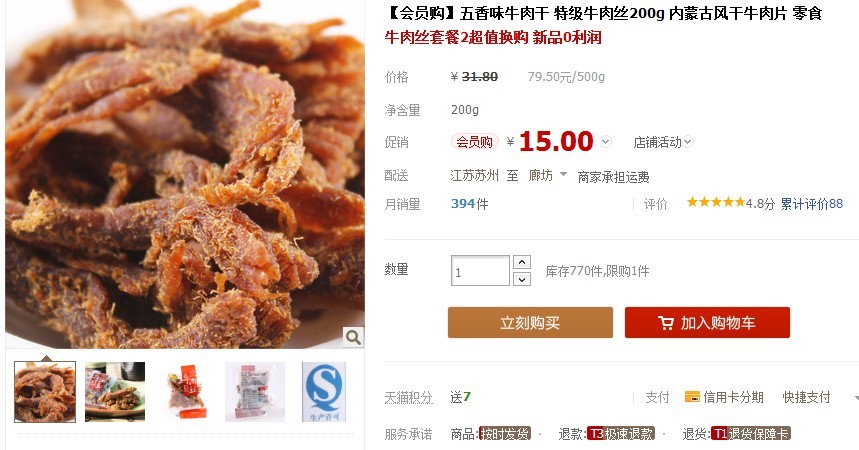
Task: Click the T3 极速退款 badge
Action: 620,434
